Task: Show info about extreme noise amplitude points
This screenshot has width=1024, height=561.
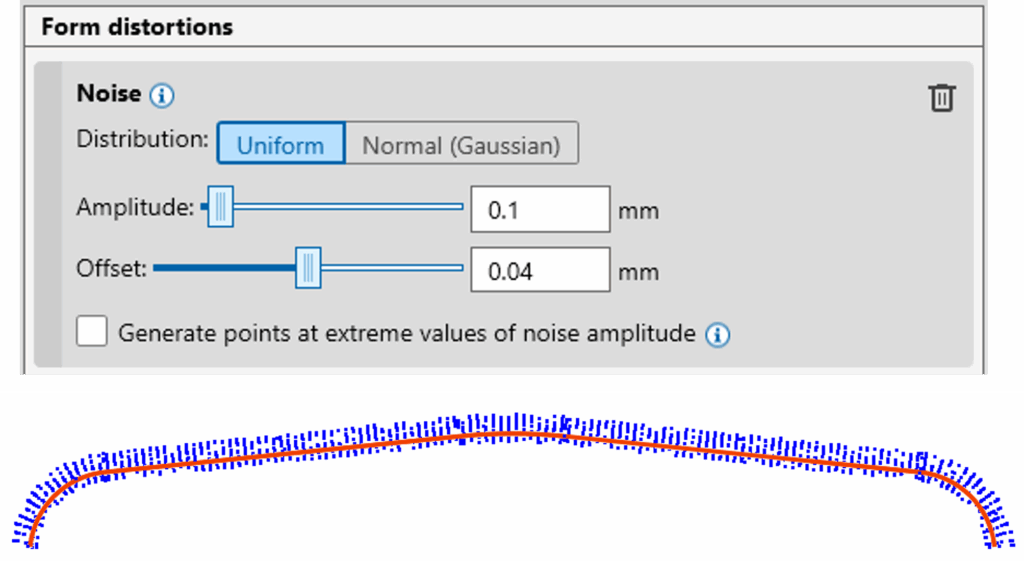Action: [x=717, y=335]
